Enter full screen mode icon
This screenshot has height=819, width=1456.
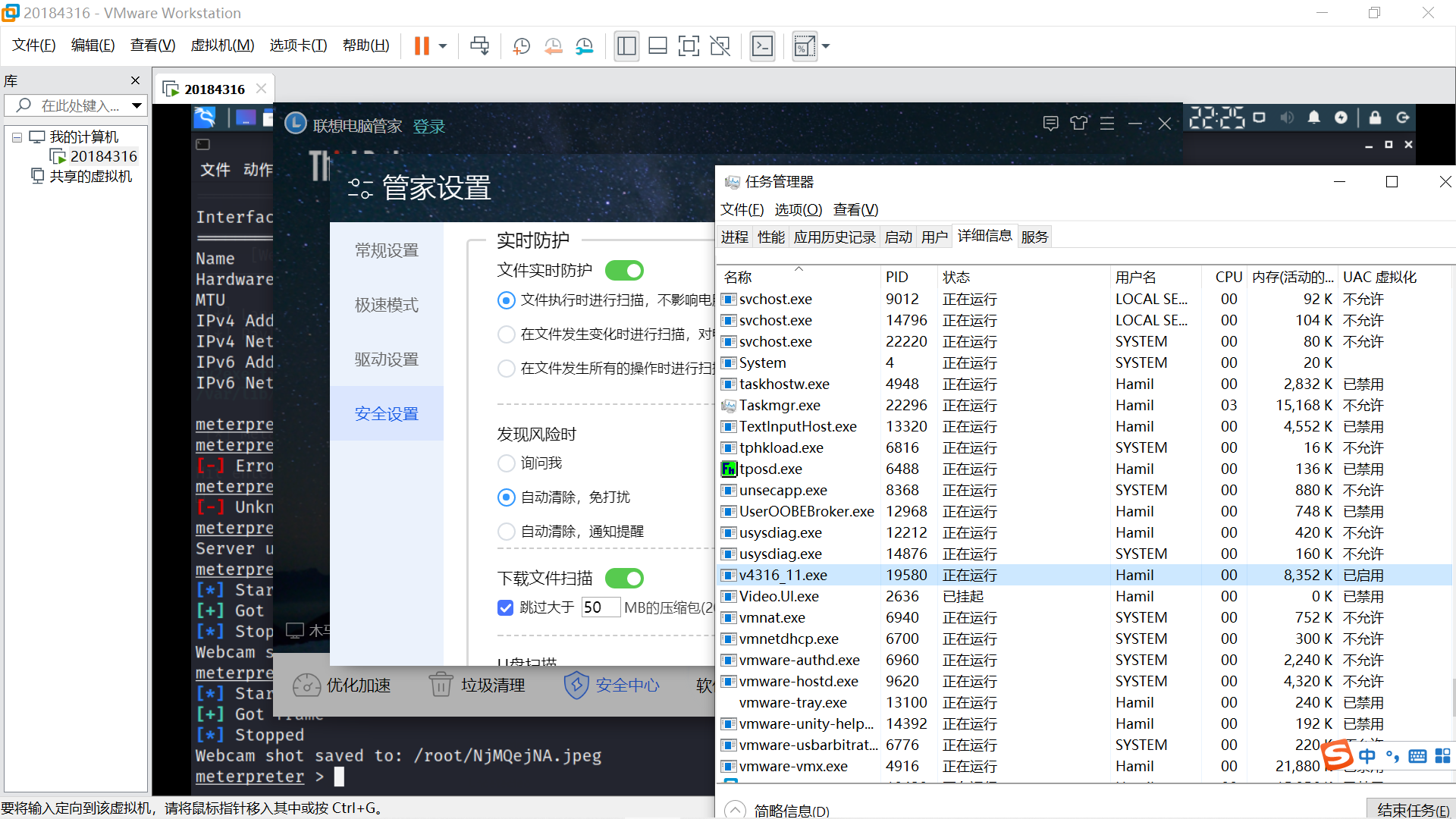click(x=689, y=46)
